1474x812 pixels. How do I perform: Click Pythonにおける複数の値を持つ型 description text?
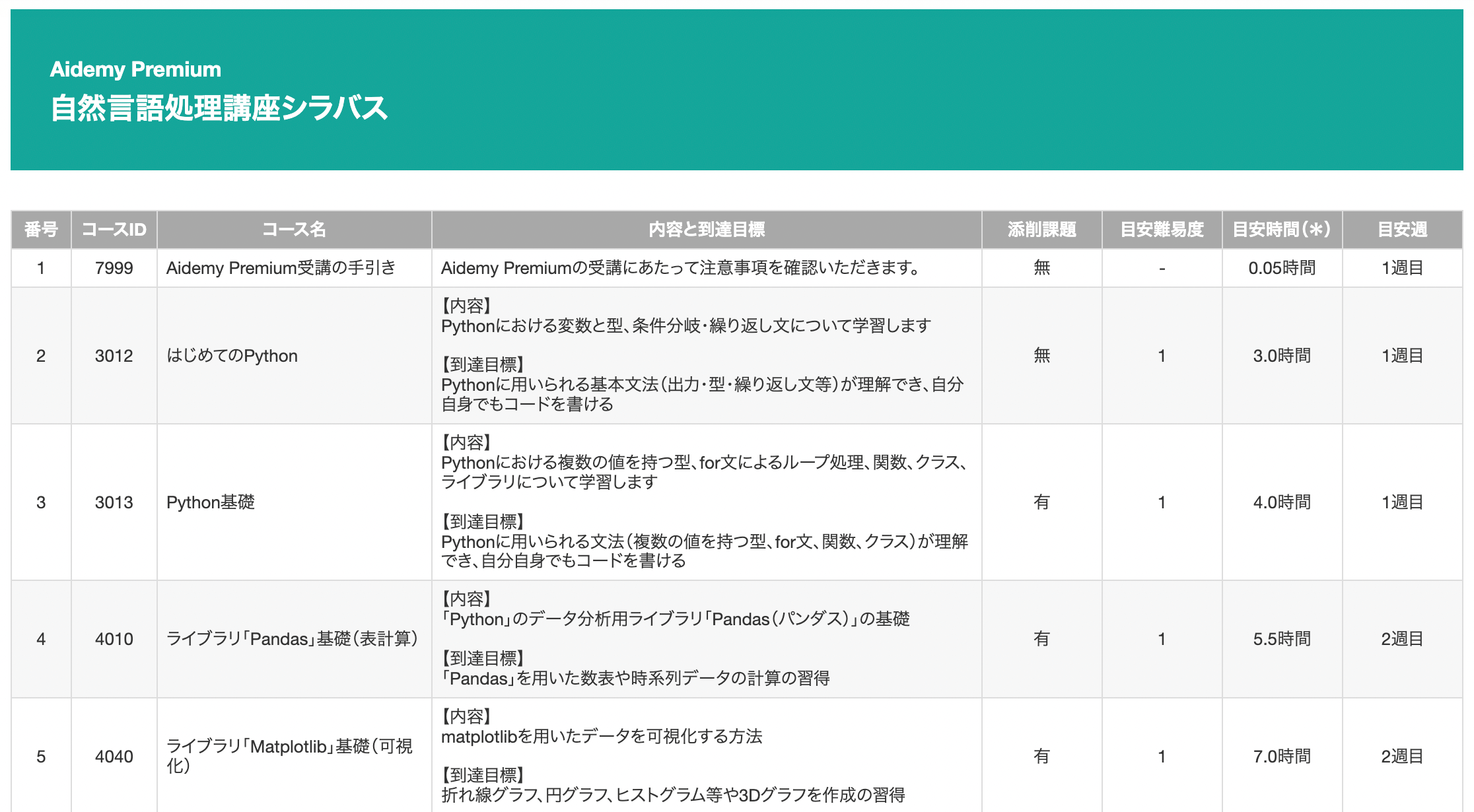pos(705,472)
